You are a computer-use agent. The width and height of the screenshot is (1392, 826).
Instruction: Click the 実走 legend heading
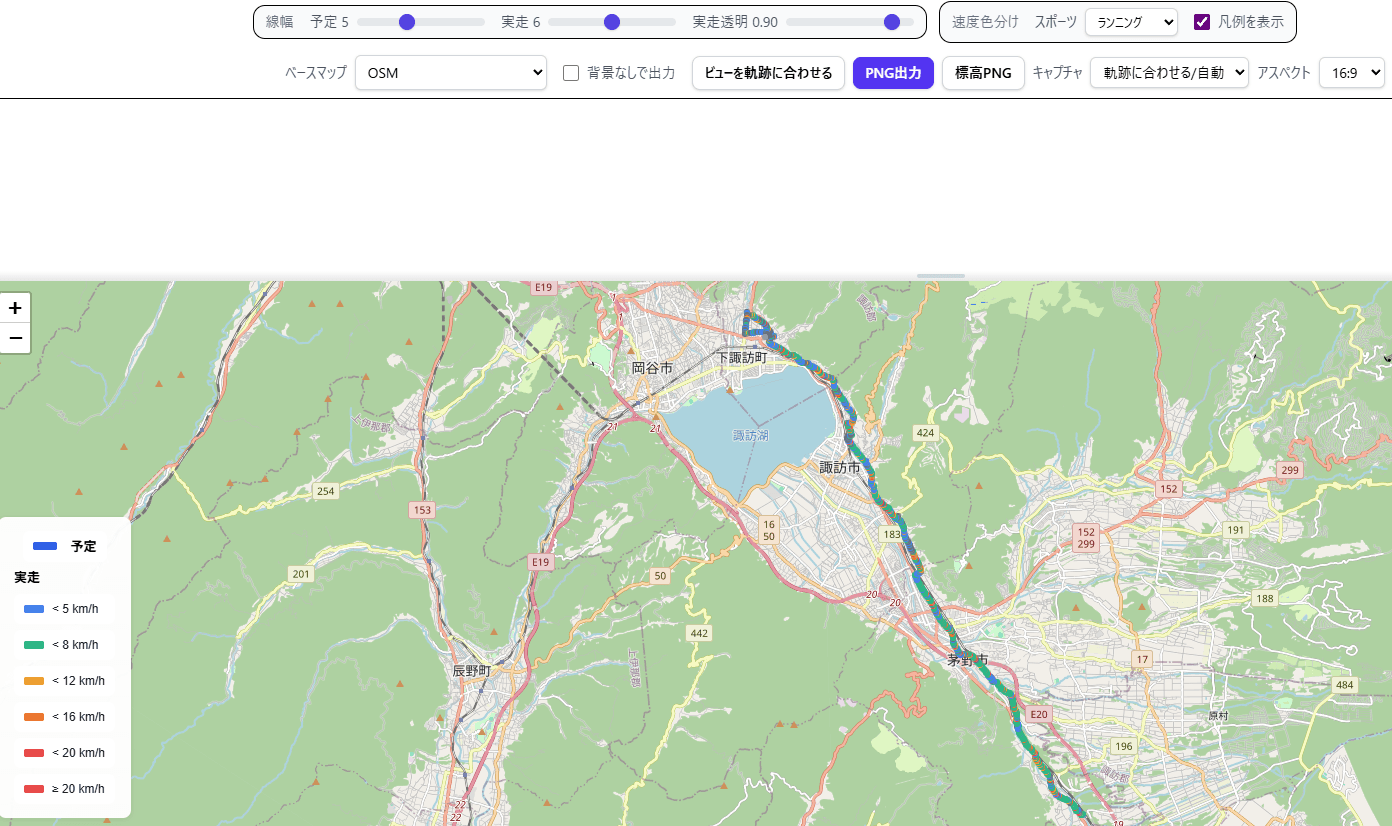[27, 578]
